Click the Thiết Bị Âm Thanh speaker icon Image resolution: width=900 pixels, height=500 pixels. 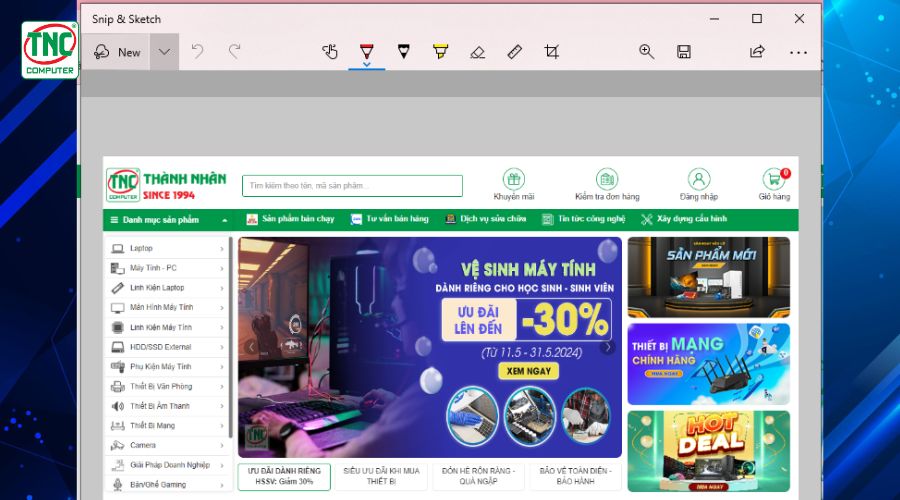pos(118,406)
